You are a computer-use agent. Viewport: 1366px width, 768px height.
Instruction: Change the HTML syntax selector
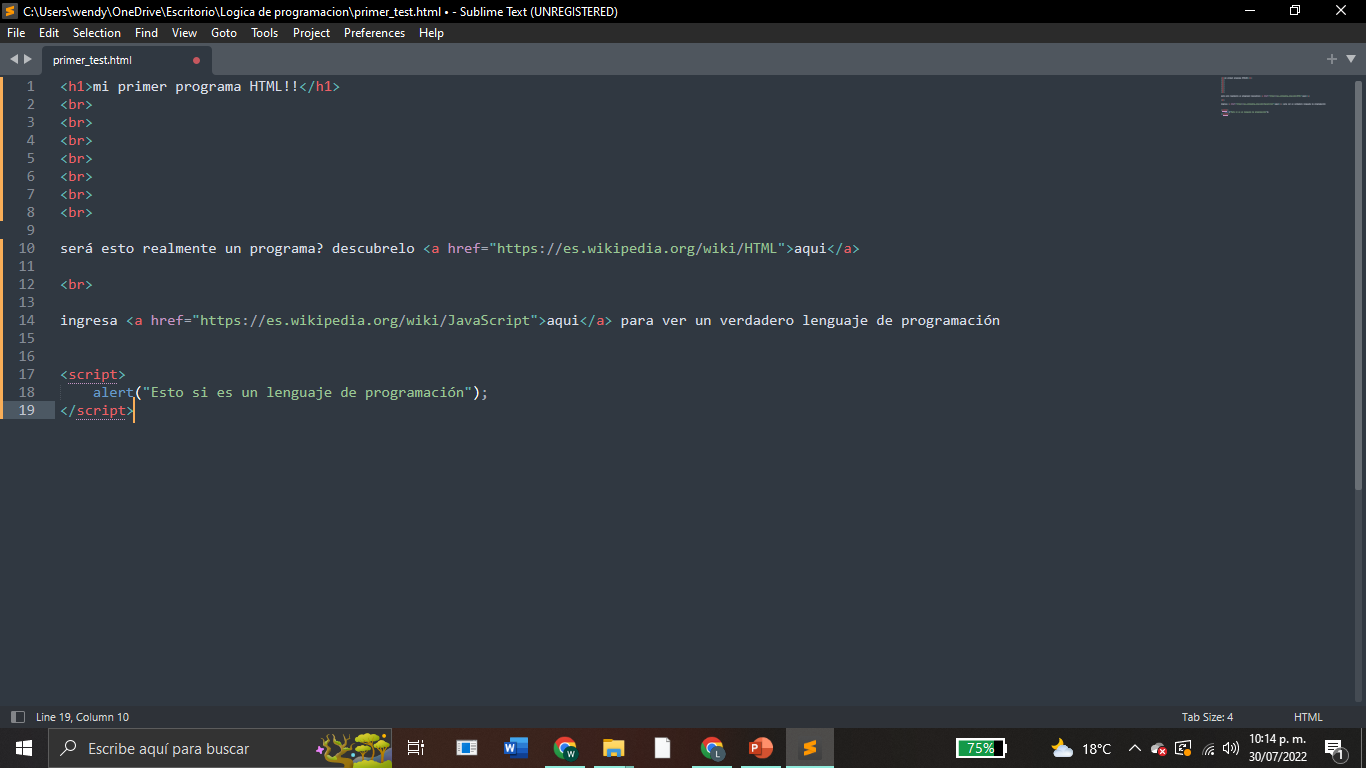tap(1308, 717)
